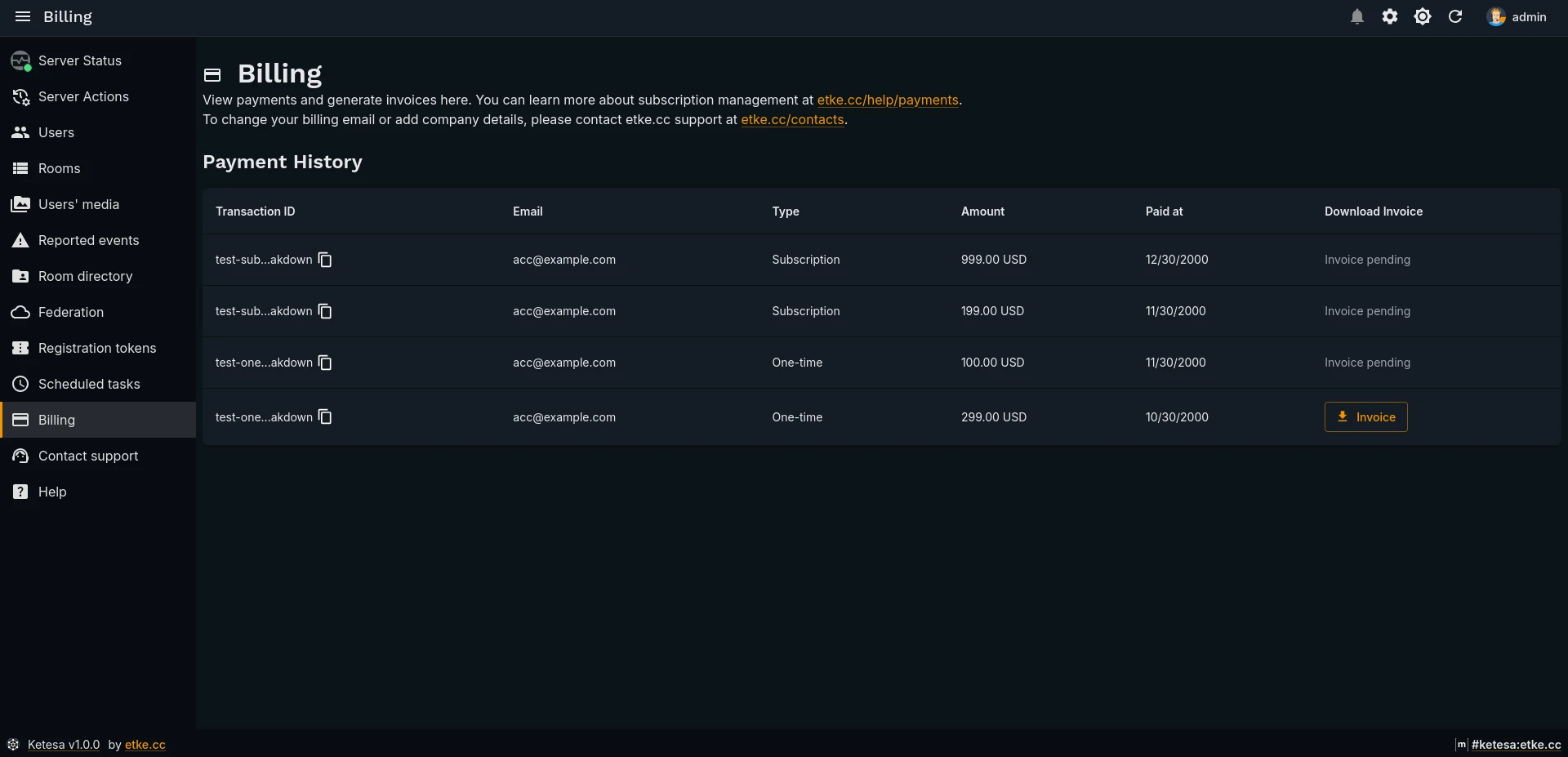Click the refresh icon
Image resolution: width=1568 pixels, height=757 pixels.
1455,16
